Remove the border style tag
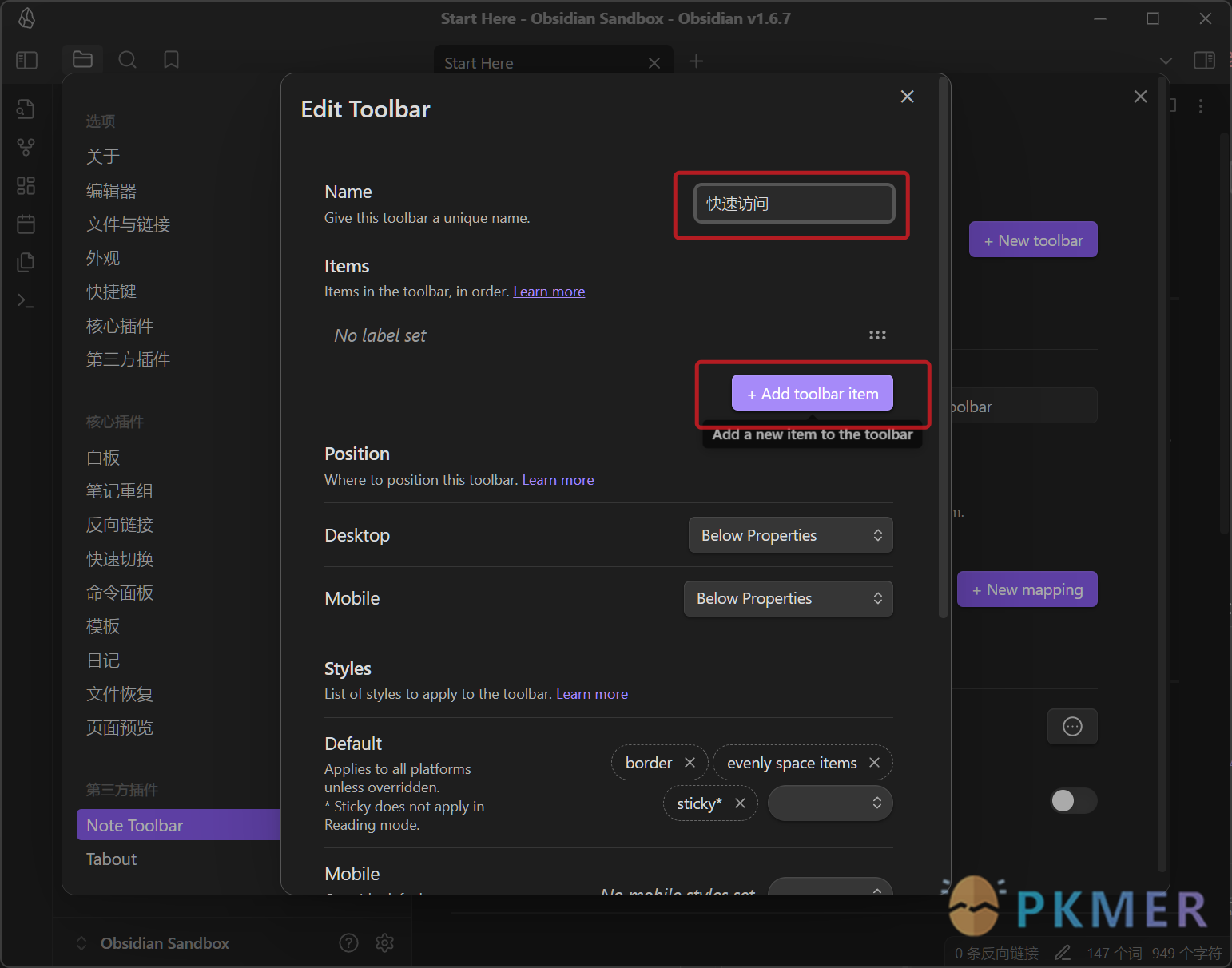Viewport: 1232px width, 968px height. 690,763
